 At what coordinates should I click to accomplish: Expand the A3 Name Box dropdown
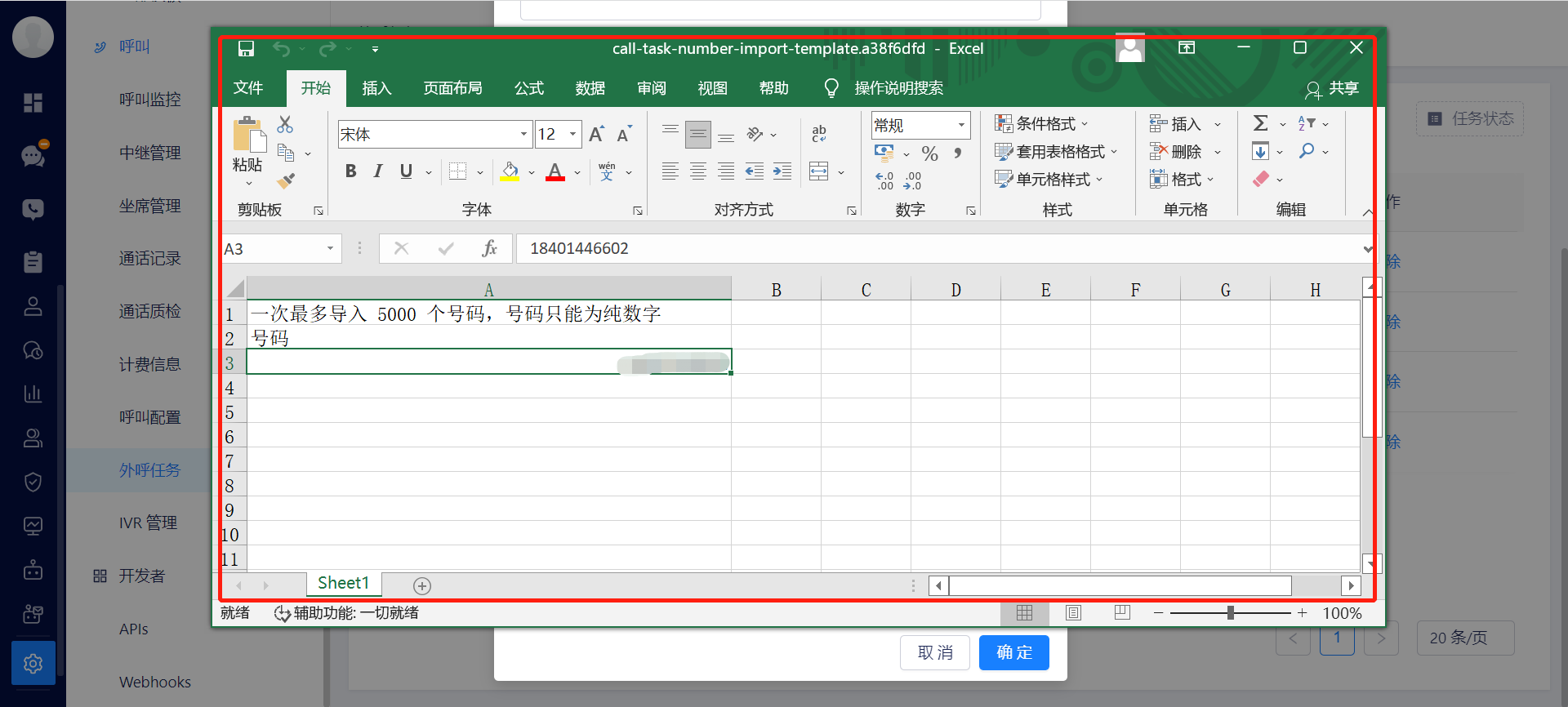click(330, 248)
